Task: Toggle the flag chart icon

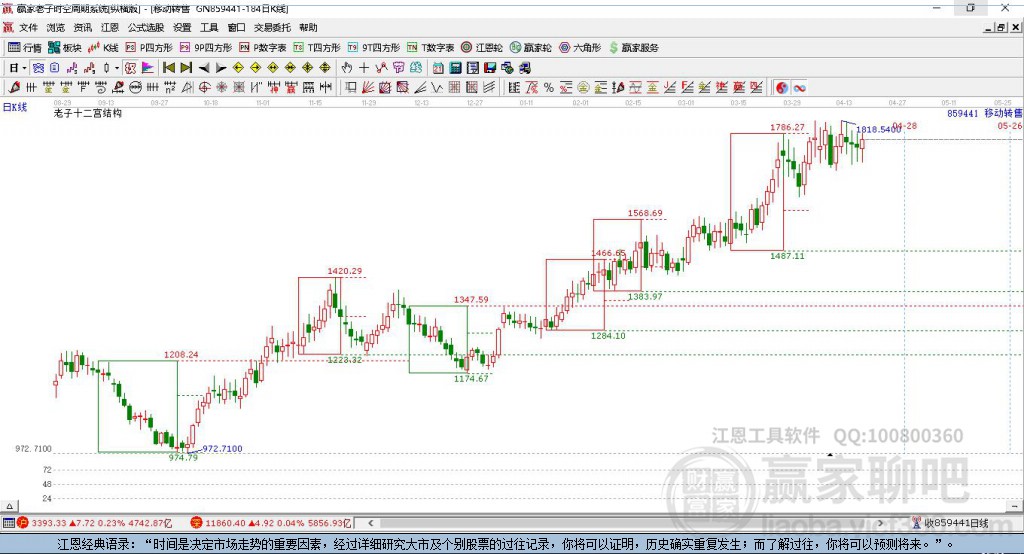Action: point(148,68)
